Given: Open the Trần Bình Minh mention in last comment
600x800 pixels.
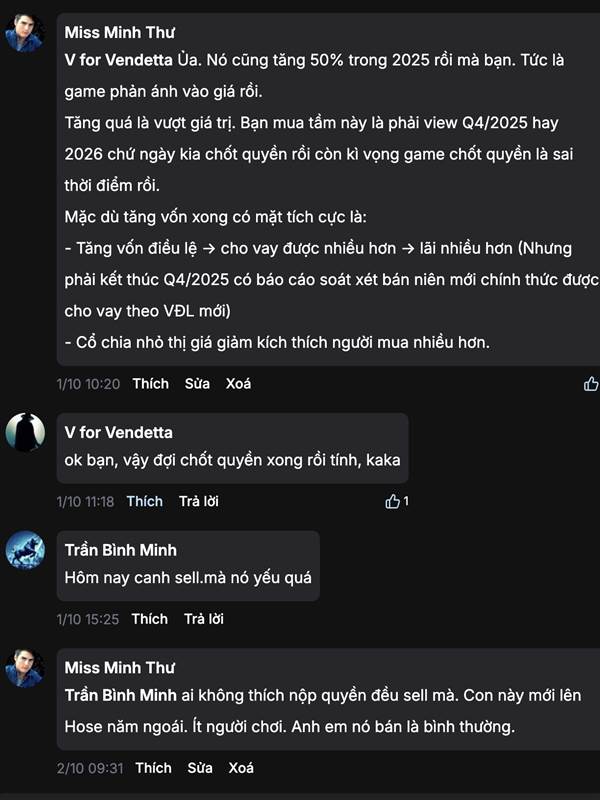Looking at the screenshot, I should click(x=121, y=695).
